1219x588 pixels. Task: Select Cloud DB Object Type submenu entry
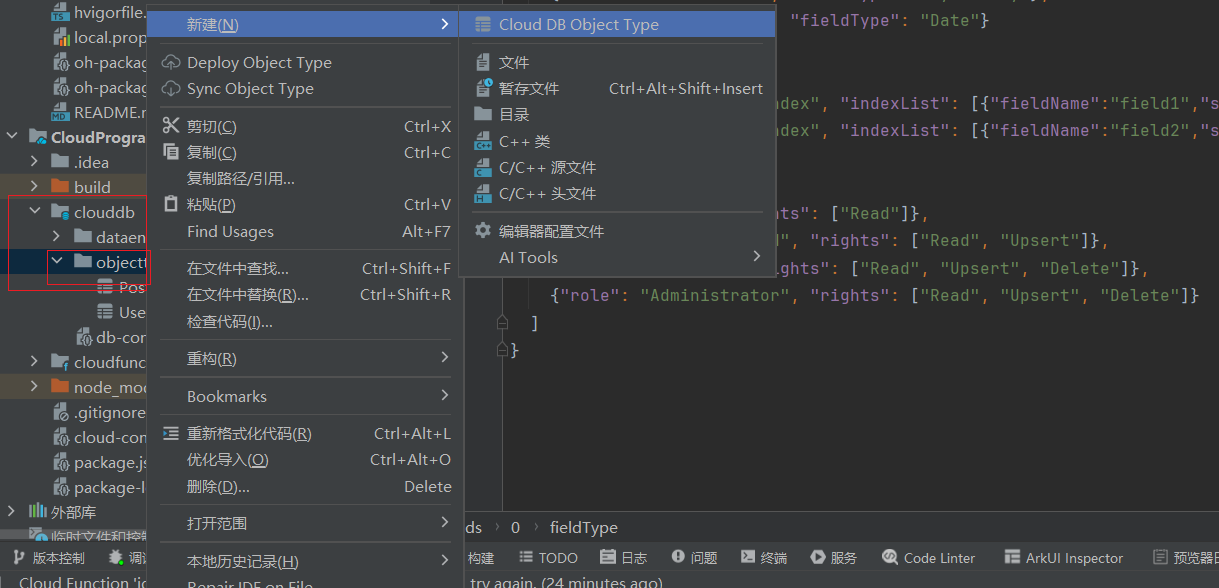617,25
